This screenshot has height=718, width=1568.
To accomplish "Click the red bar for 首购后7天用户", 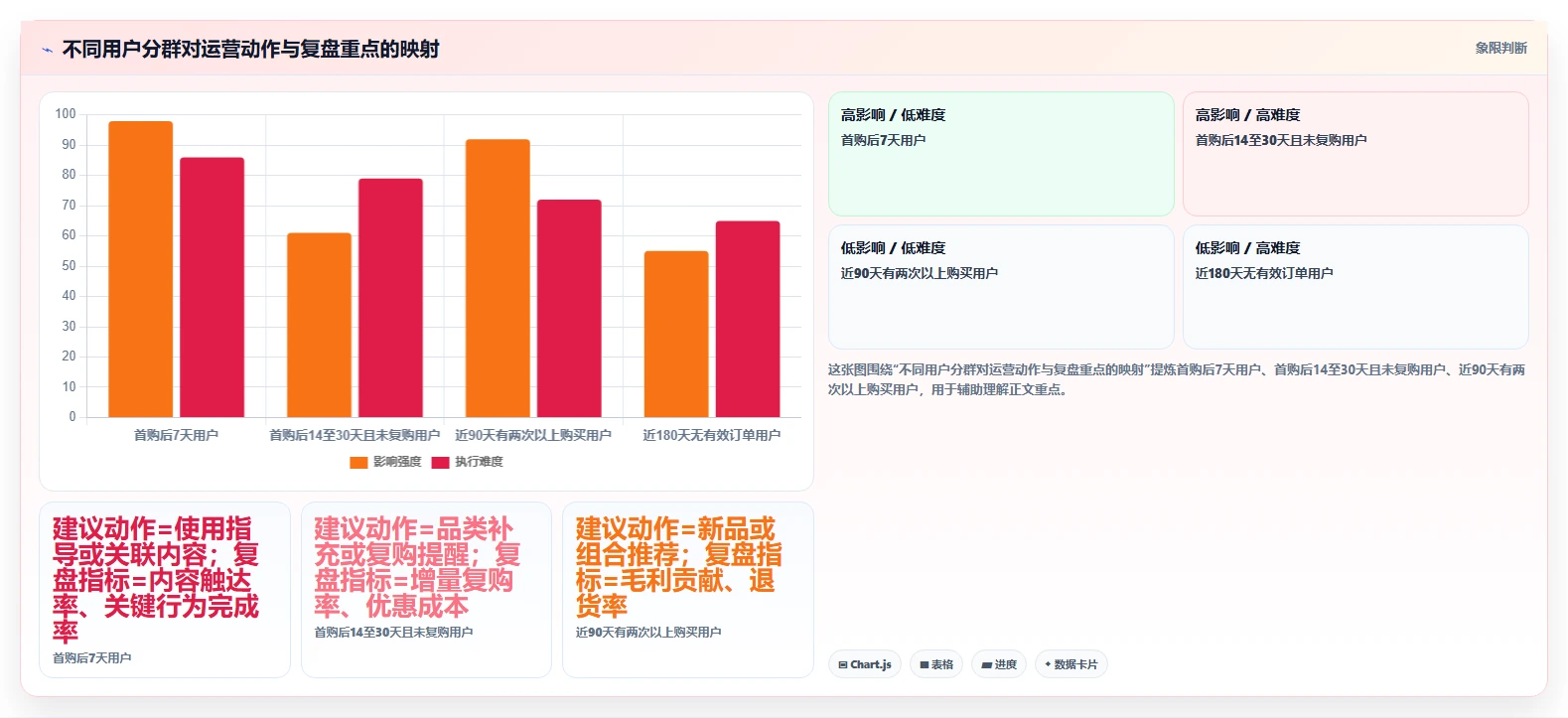I will click(212, 287).
